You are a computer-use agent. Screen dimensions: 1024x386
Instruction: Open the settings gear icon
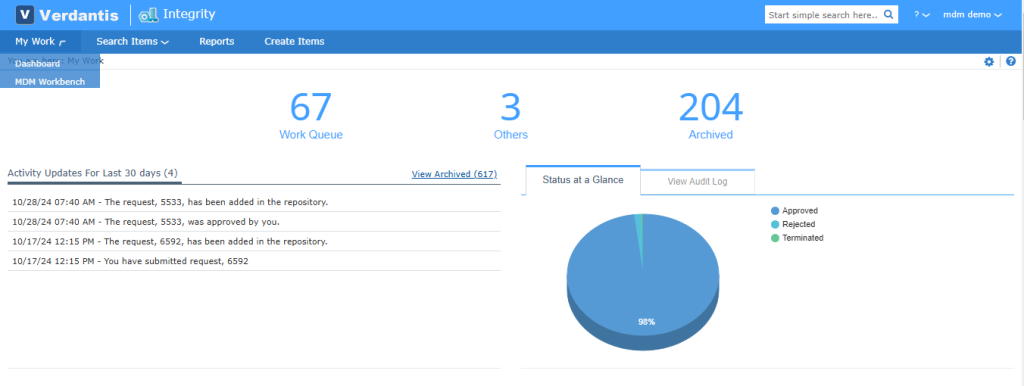(989, 61)
